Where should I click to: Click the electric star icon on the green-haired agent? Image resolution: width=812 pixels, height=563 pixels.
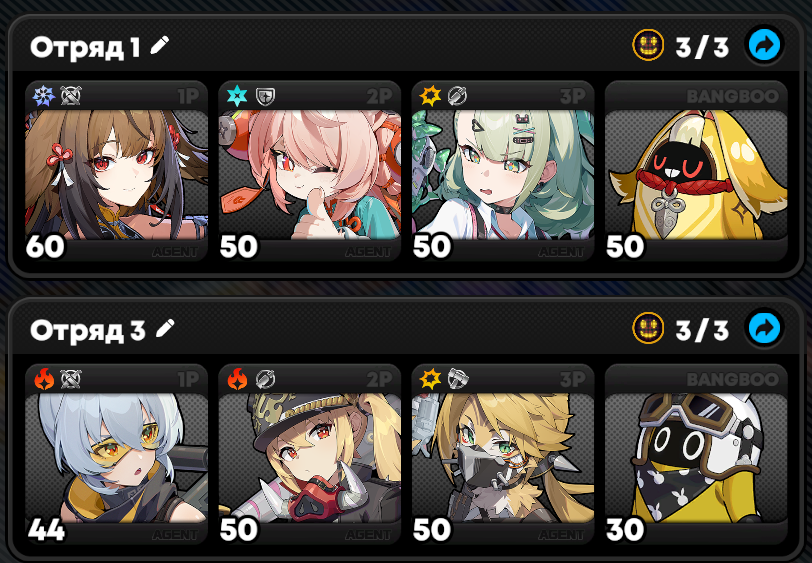[430, 96]
